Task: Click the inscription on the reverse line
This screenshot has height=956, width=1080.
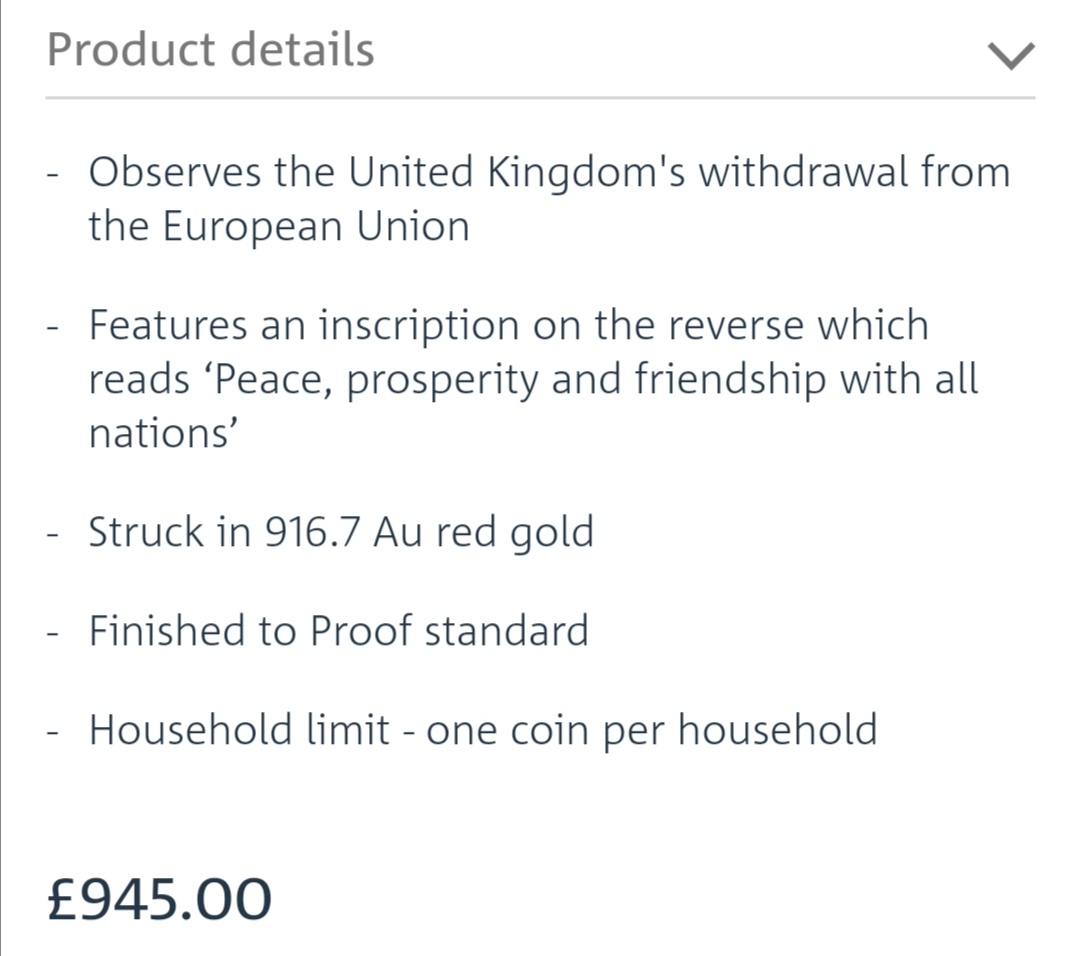Action: pyautogui.click(x=508, y=324)
